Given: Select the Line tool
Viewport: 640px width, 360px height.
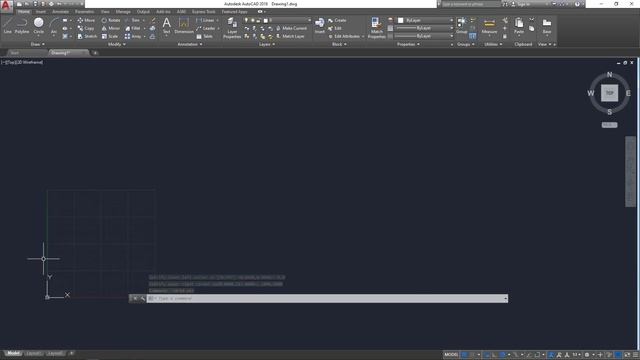Looking at the screenshot, I should coord(8,25).
